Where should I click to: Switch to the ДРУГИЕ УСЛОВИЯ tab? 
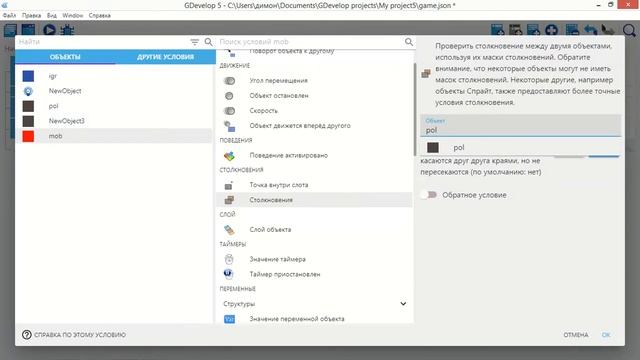pos(165,57)
